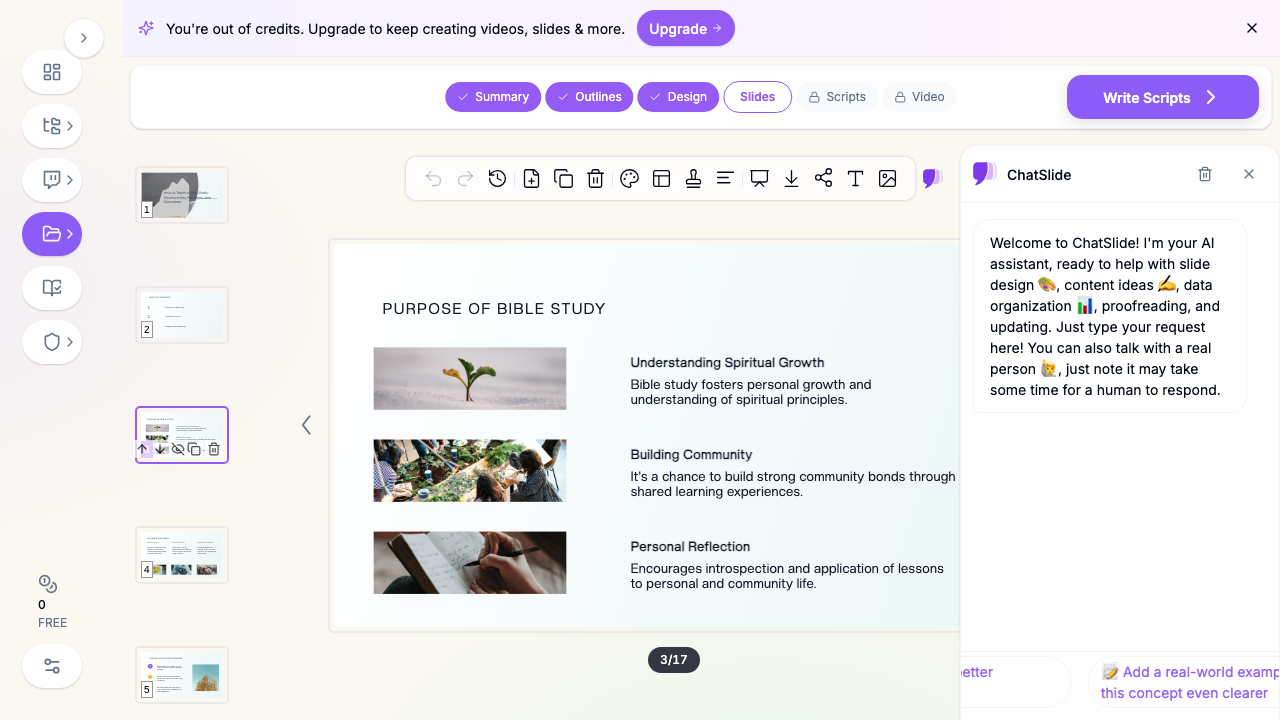
Task: Go to the Summary step
Action: pos(493,97)
